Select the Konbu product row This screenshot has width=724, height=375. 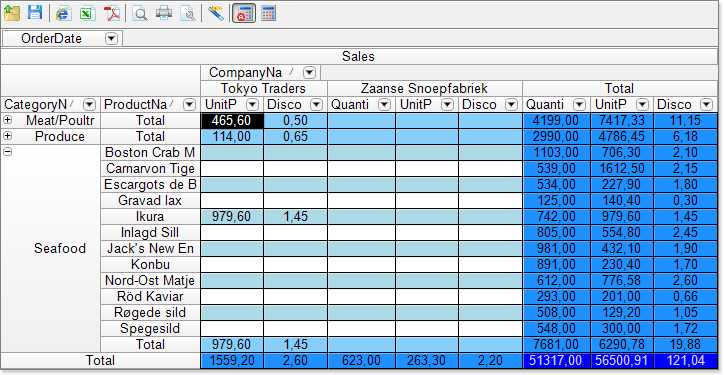(150, 265)
